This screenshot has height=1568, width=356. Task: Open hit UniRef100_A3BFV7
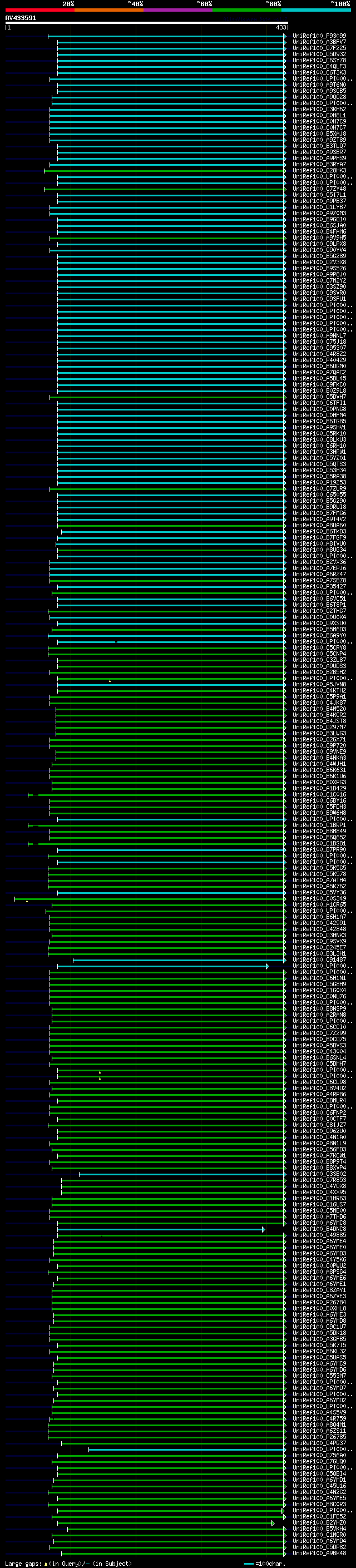coord(319,42)
